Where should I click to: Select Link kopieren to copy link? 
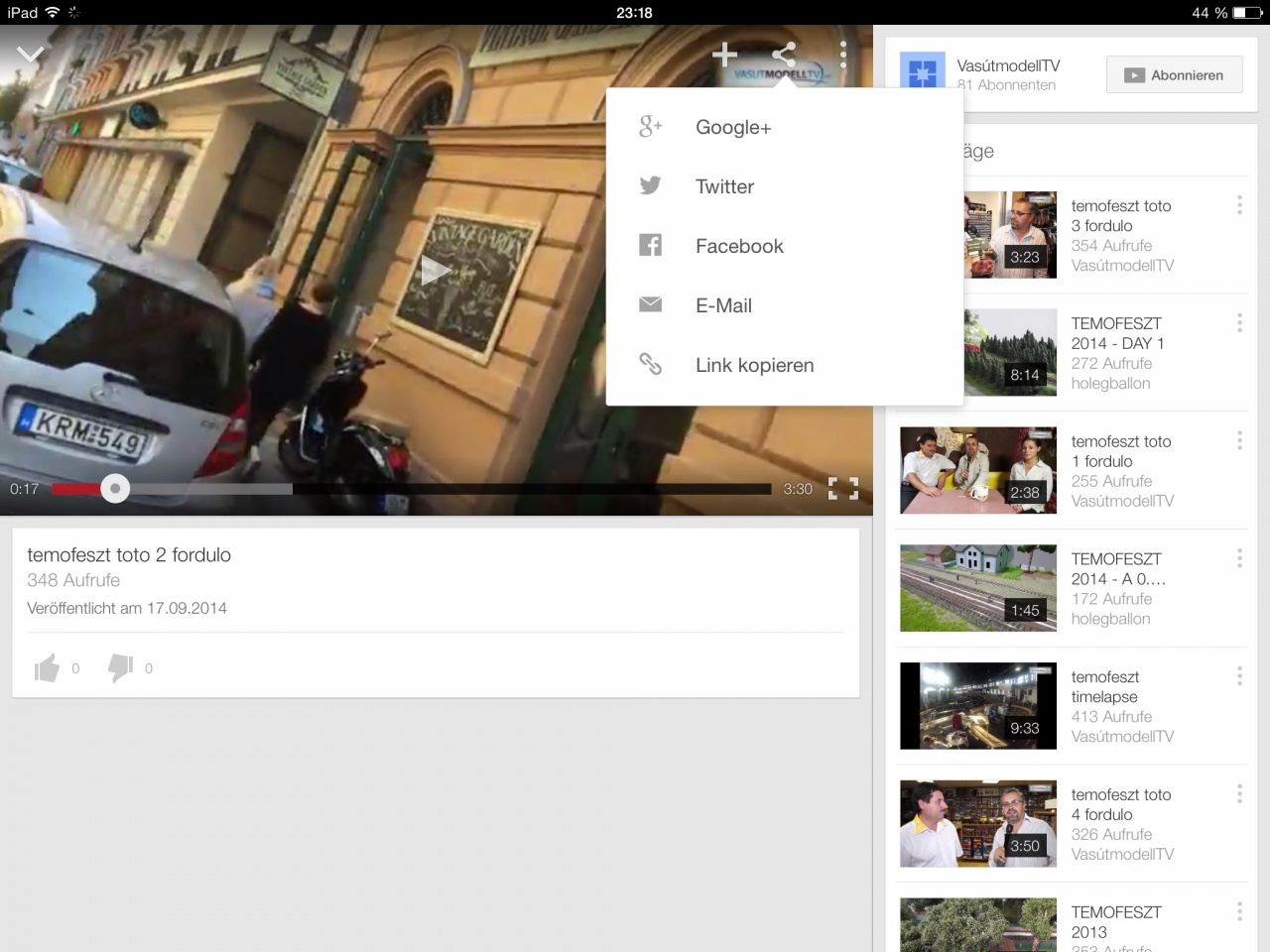pos(754,365)
